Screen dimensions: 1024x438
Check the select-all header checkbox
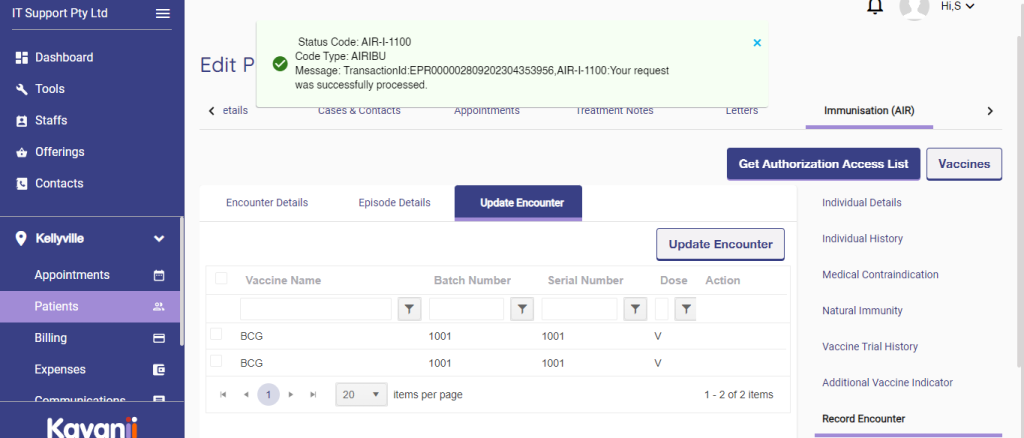point(221,279)
